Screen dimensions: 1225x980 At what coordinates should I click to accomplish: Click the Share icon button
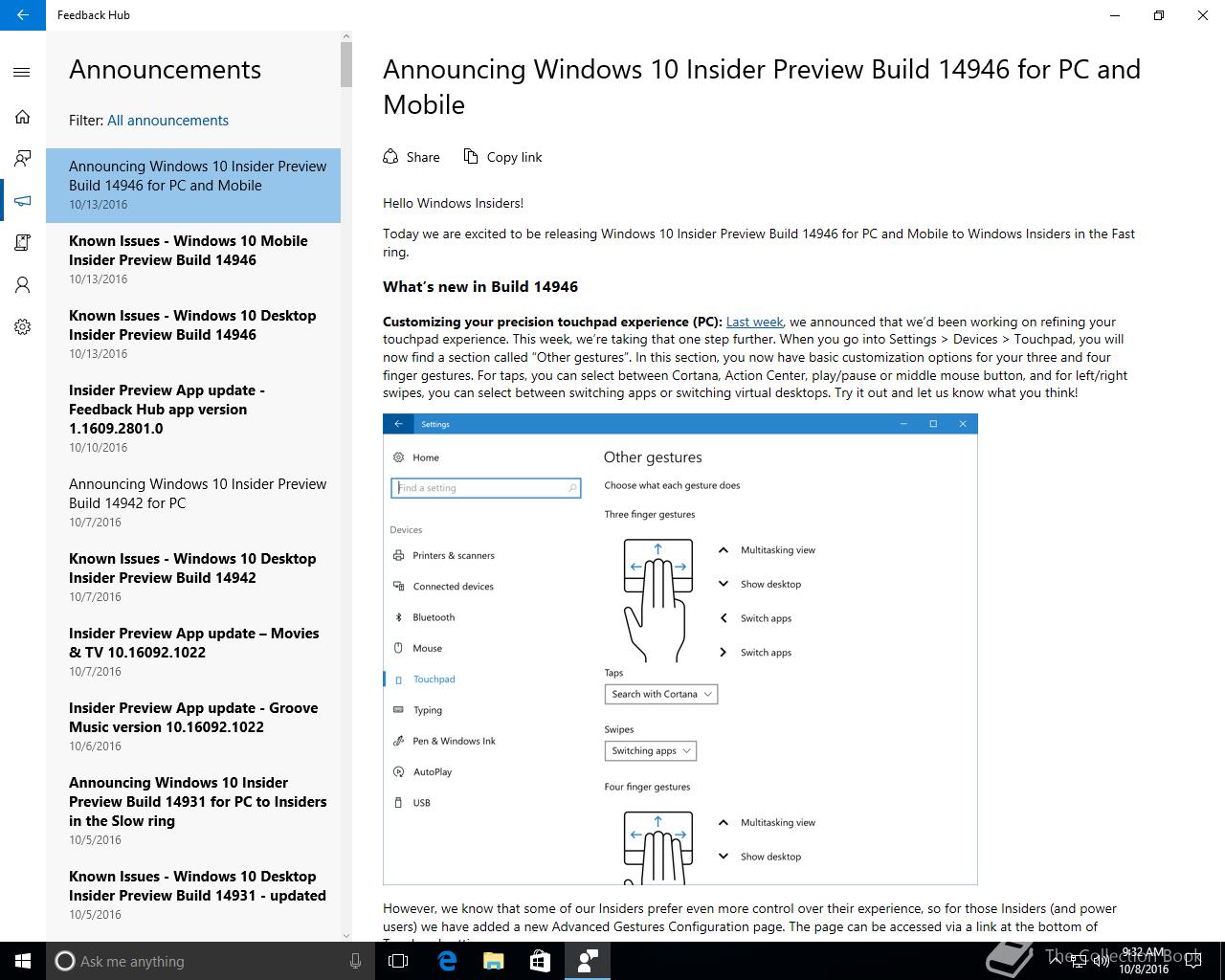412,157
